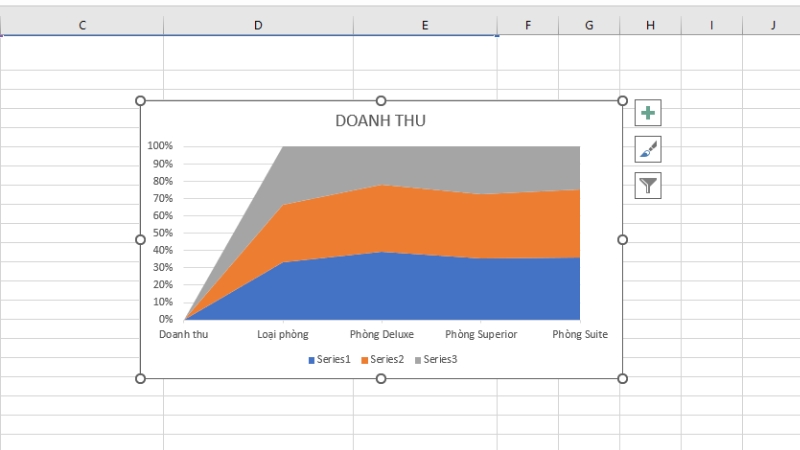The height and width of the screenshot is (450, 800).
Task: Select column F header
Action: [x=527, y=25]
